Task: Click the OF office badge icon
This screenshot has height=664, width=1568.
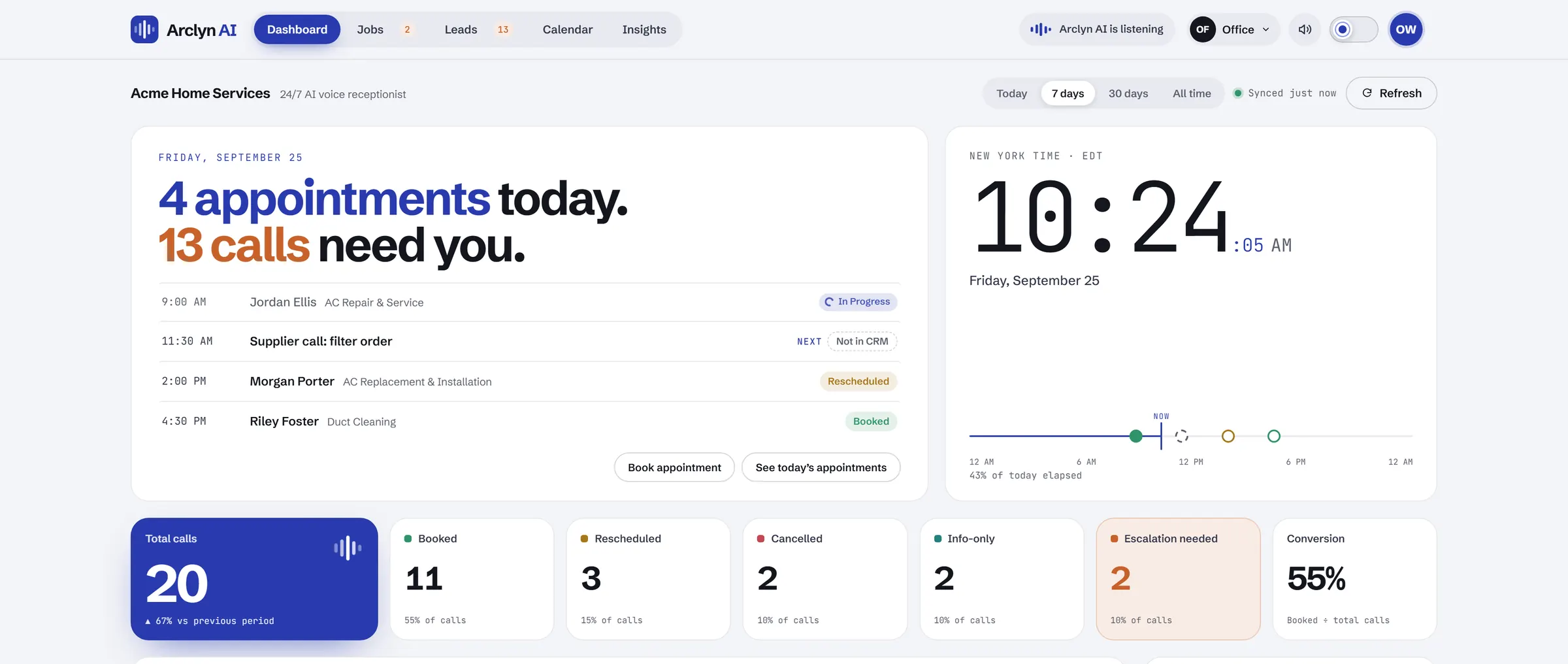Action: (x=1203, y=29)
